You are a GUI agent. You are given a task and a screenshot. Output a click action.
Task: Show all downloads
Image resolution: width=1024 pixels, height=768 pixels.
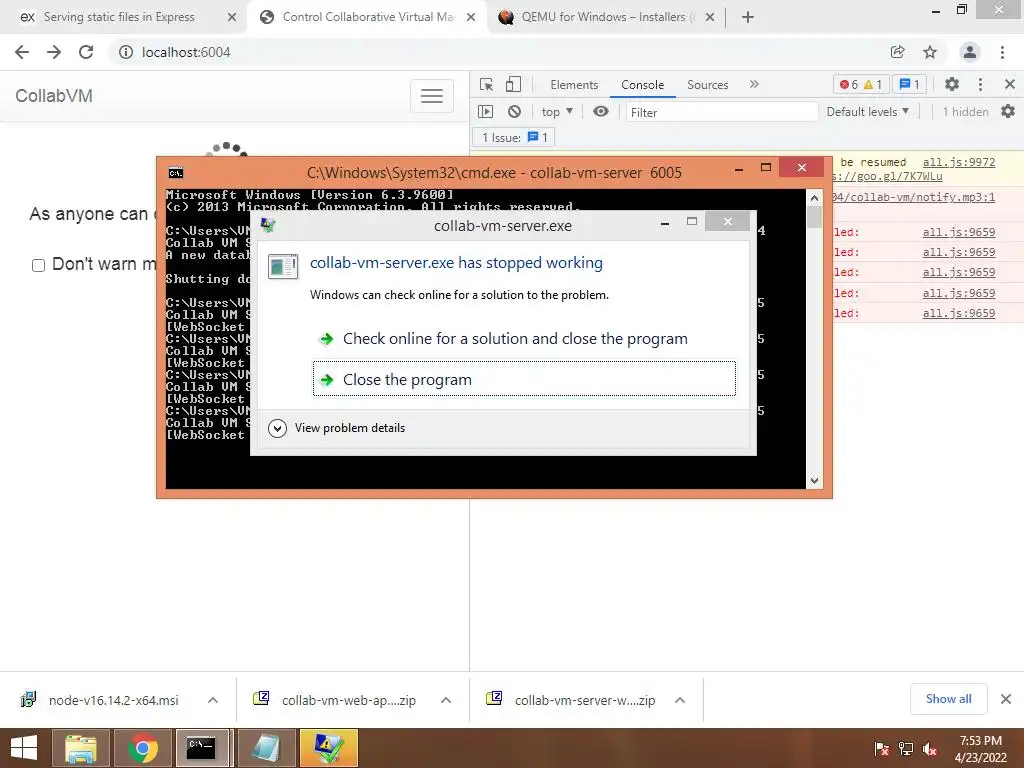click(948, 699)
